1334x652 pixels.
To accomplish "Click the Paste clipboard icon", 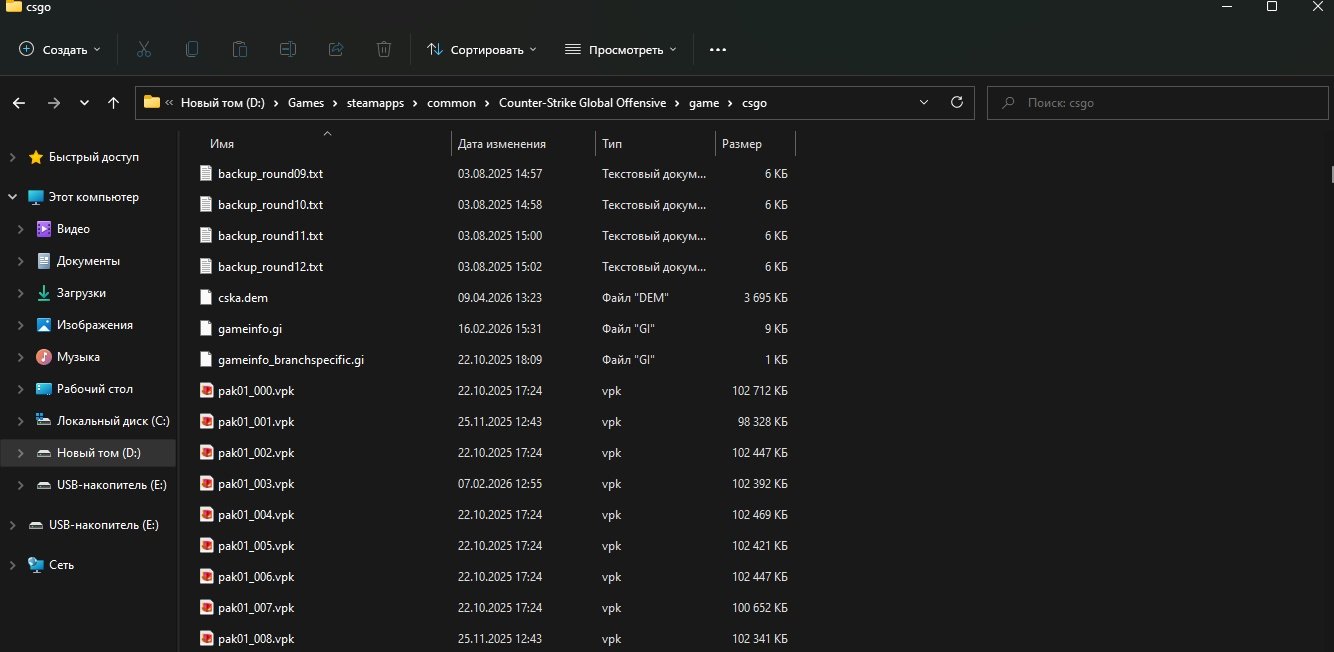I will [240, 49].
